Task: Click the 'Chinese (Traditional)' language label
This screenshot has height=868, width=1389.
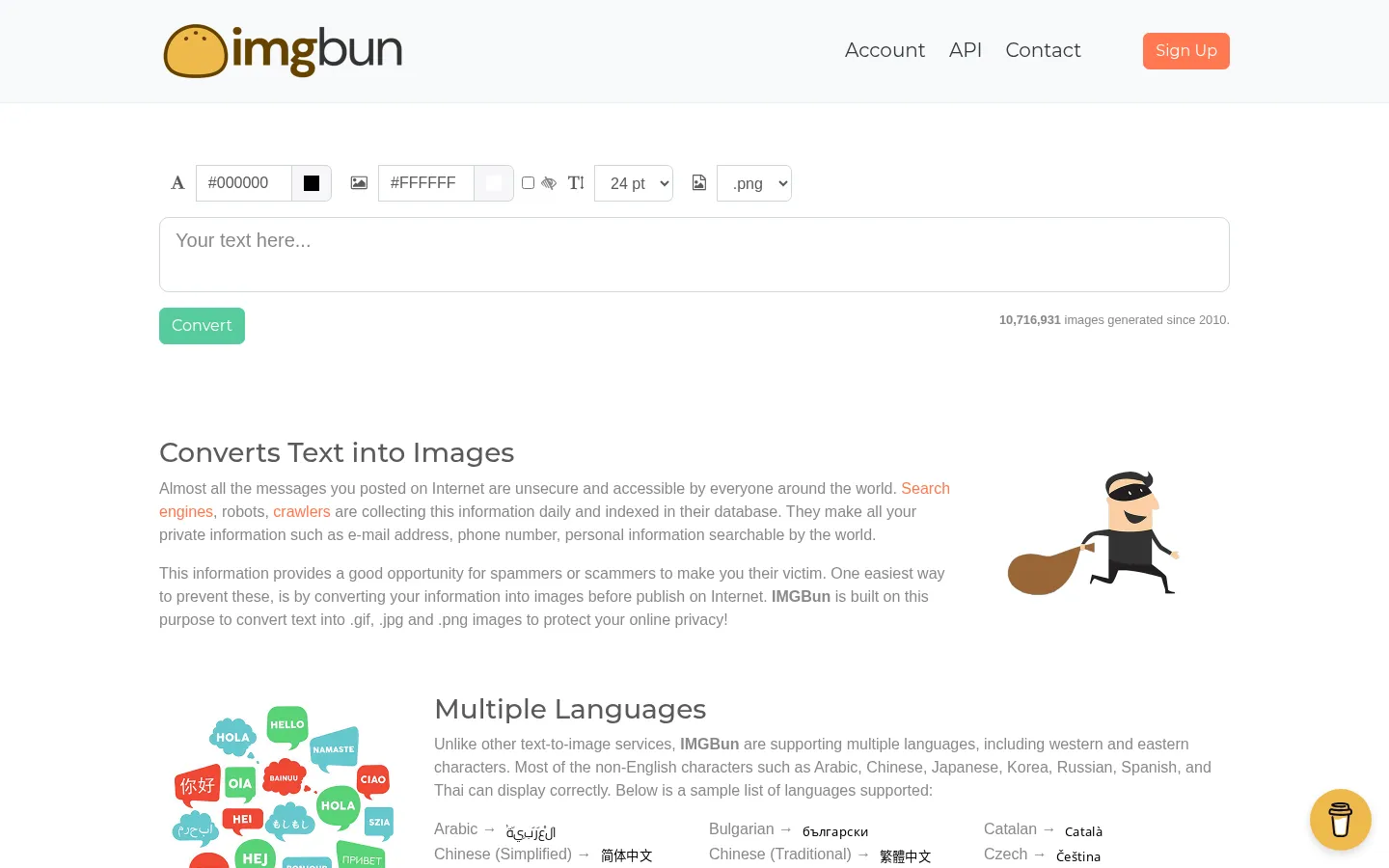Action: pos(780,854)
